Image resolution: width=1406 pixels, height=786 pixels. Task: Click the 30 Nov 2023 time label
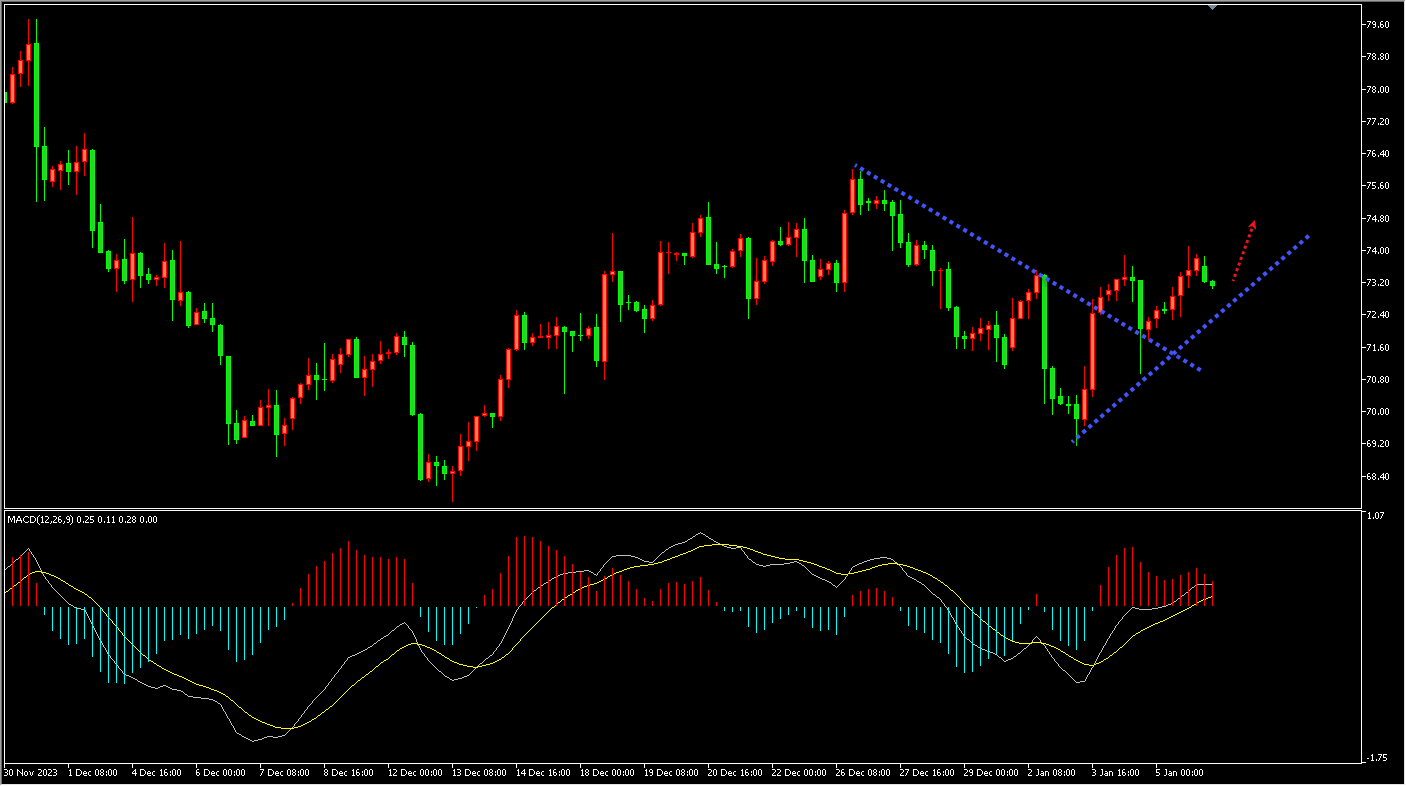pyautogui.click(x=29, y=773)
